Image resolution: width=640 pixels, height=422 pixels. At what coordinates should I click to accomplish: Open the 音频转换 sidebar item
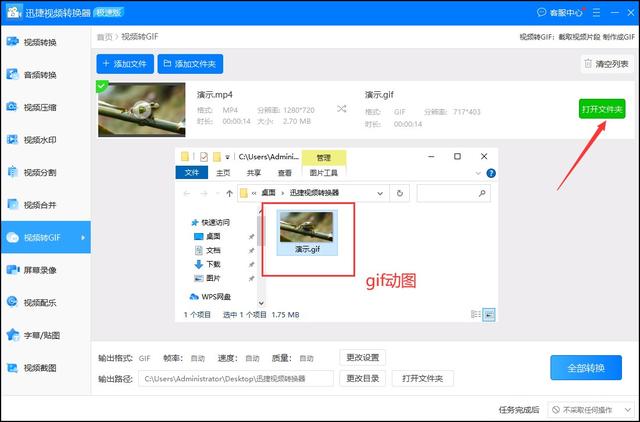pyautogui.click(x=45, y=75)
